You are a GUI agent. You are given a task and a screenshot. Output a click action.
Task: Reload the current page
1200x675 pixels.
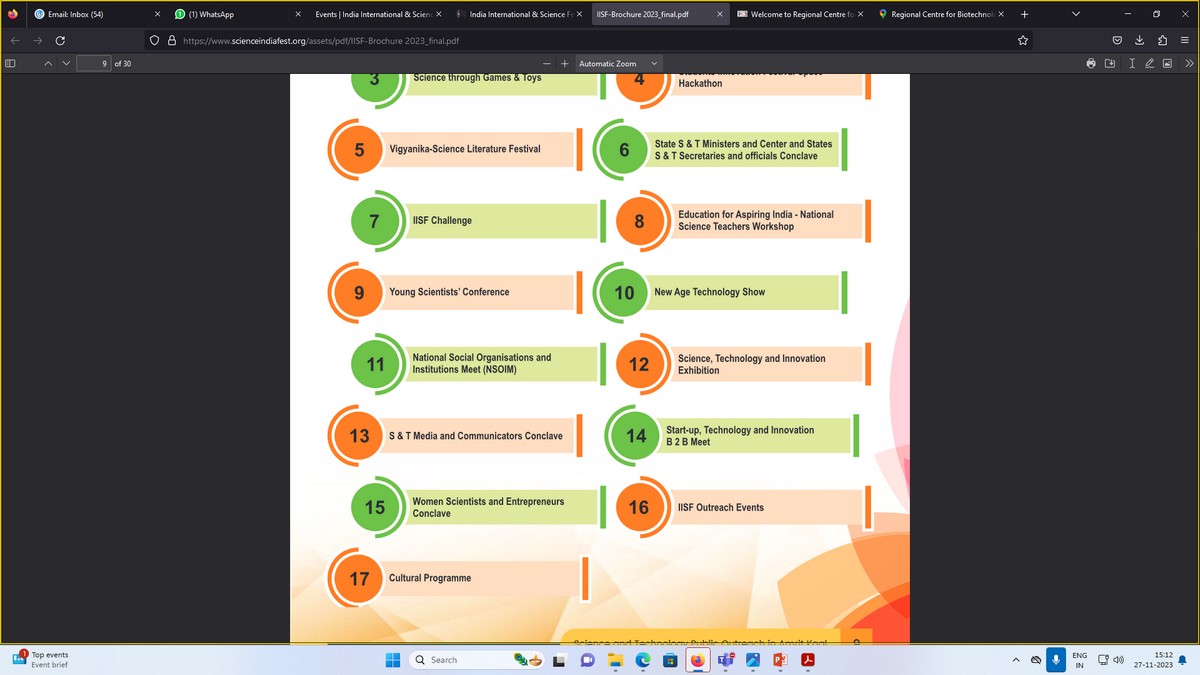click(x=61, y=40)
